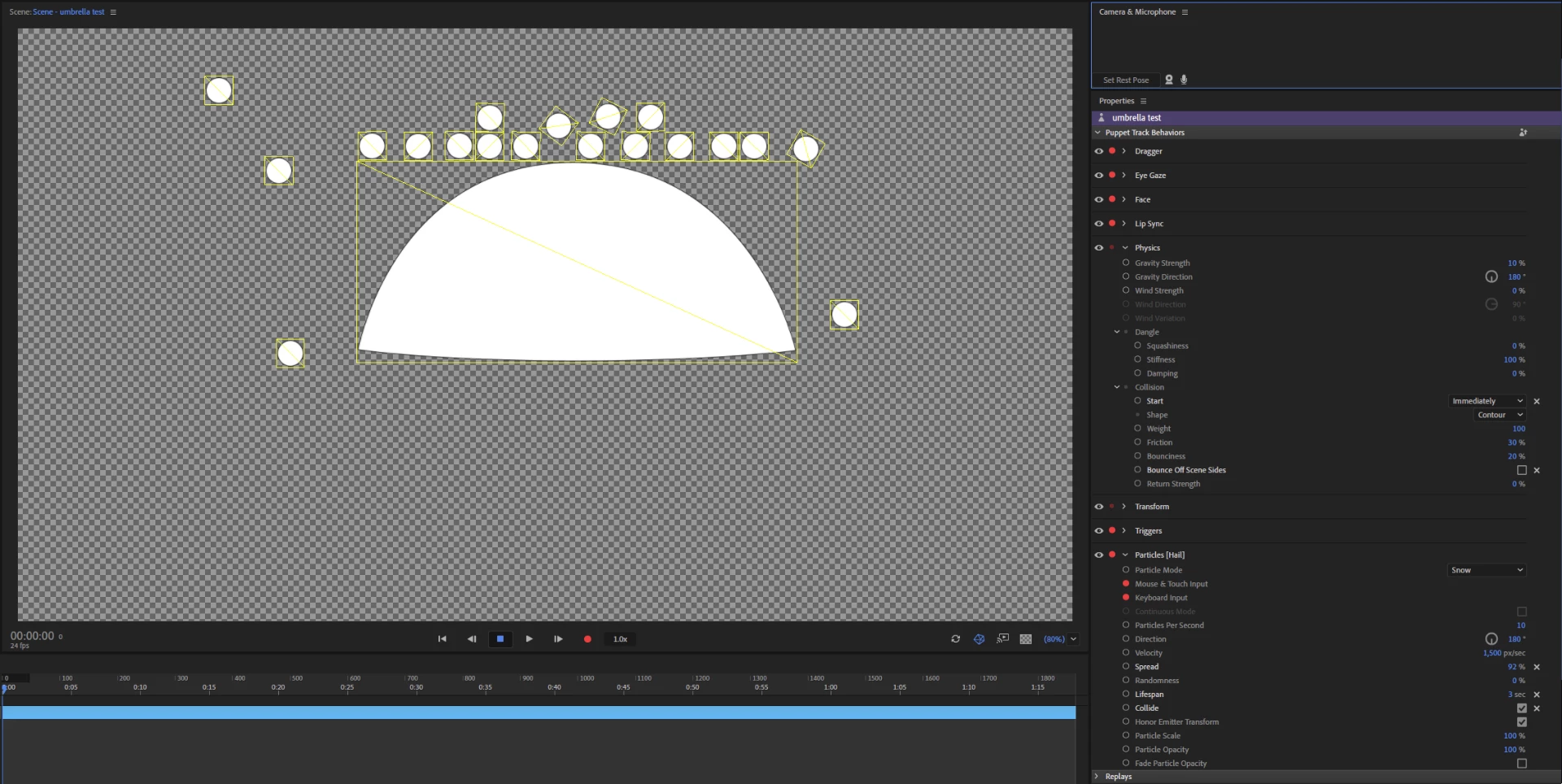This screenshot has width=1562, height=784.
Task: Open the Particle Mode Snow dropdown
Action: coord(1487,570)
